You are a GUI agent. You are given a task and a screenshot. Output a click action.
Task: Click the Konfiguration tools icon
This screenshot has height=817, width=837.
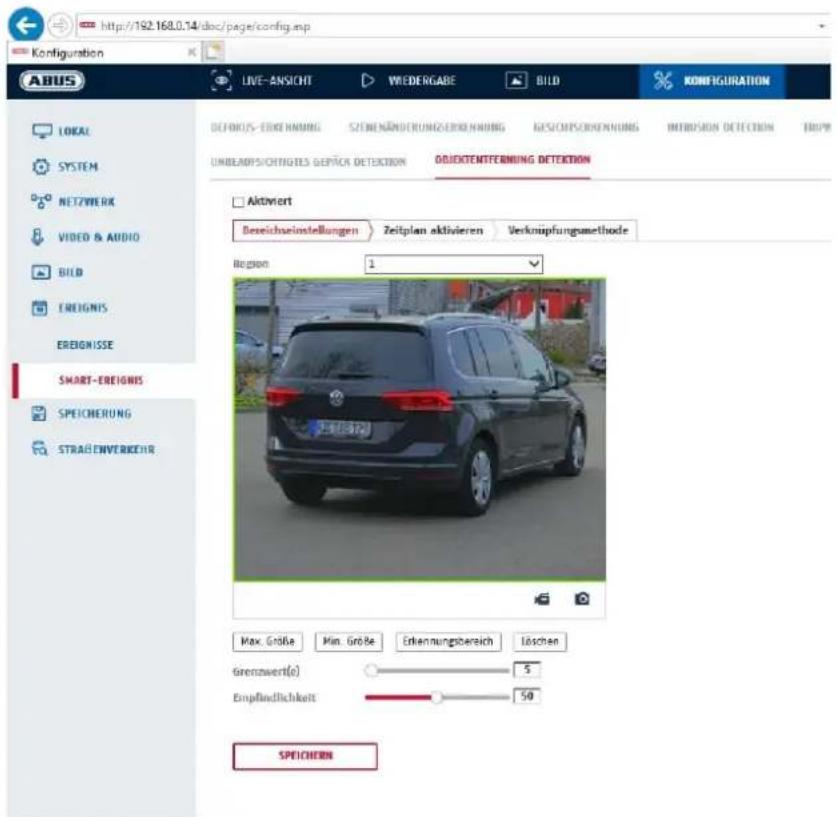click(662, 81)
